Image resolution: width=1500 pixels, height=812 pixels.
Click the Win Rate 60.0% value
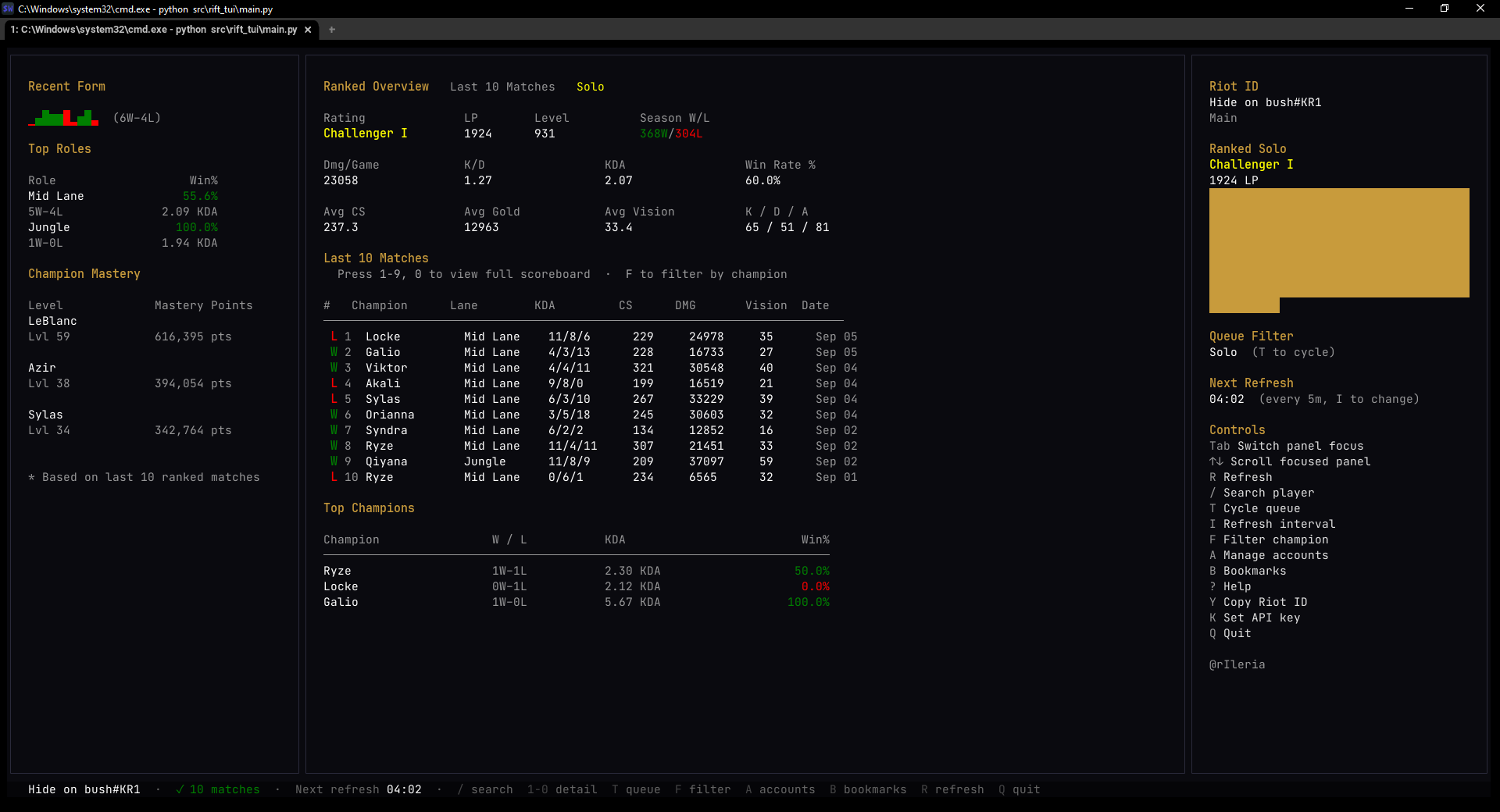[x=762, y=180]
